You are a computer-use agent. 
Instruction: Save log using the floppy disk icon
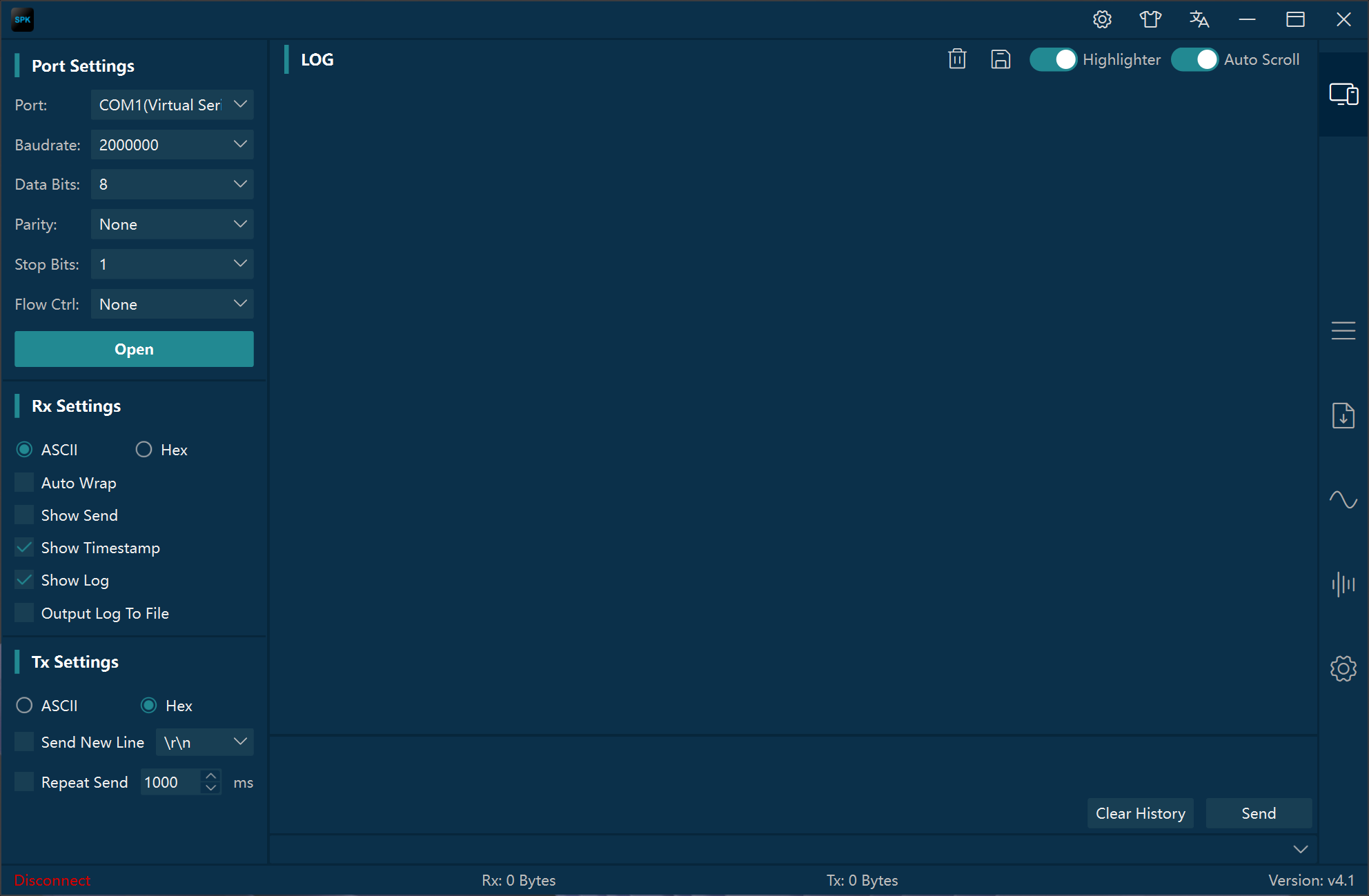(1001, 59)
